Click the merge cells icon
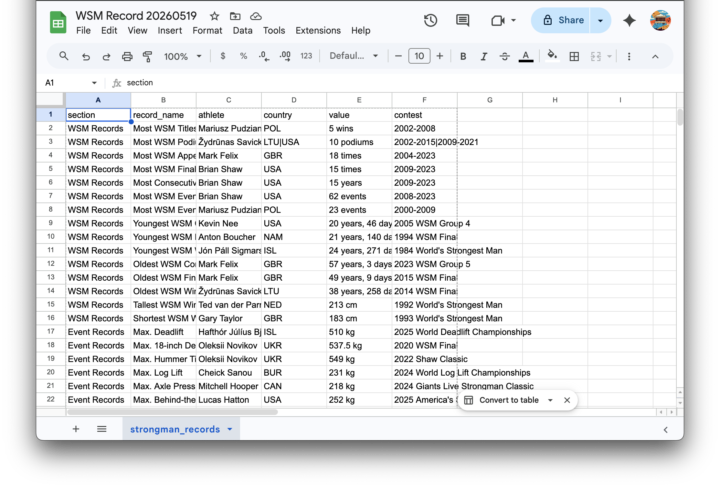The width and height of the screenshot is (720, 488). [x=596, y=56]
